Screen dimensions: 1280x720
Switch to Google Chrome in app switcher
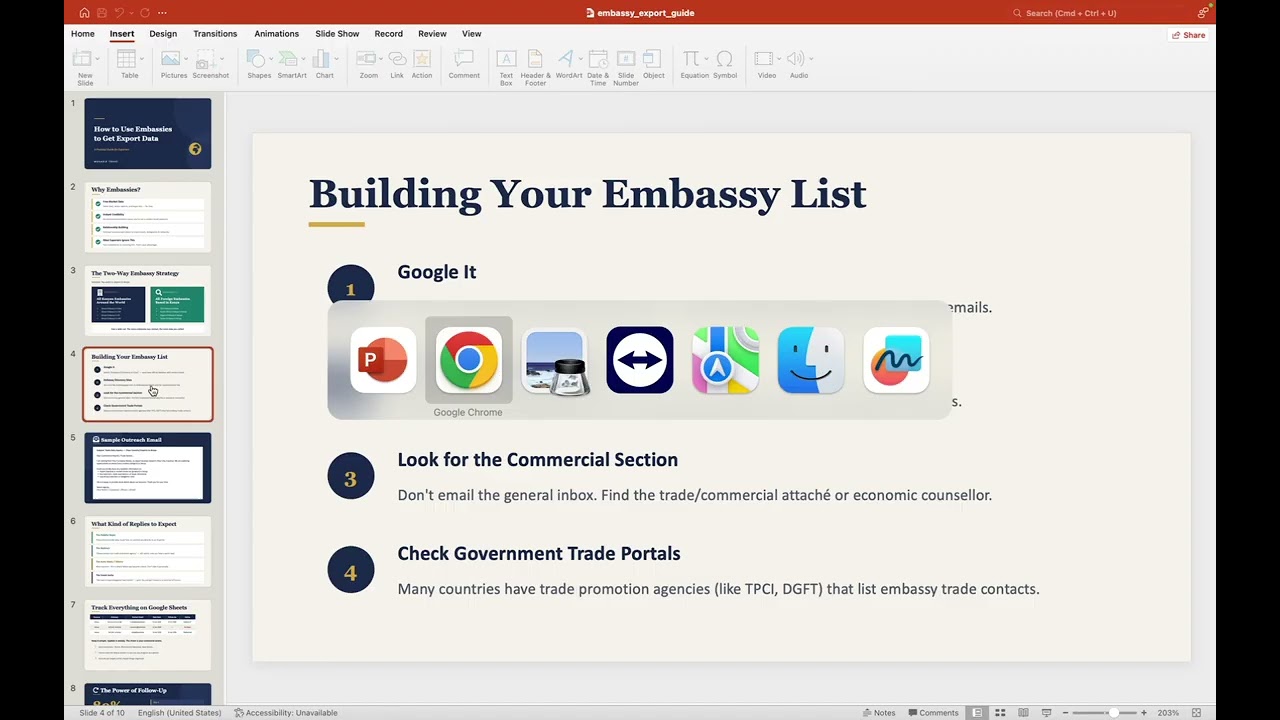pos(468,360)
